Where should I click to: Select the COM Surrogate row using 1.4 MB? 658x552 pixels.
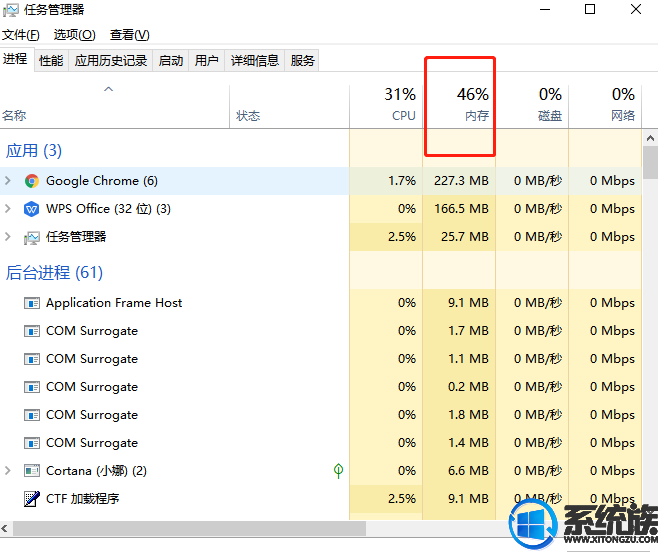(321, 443)
